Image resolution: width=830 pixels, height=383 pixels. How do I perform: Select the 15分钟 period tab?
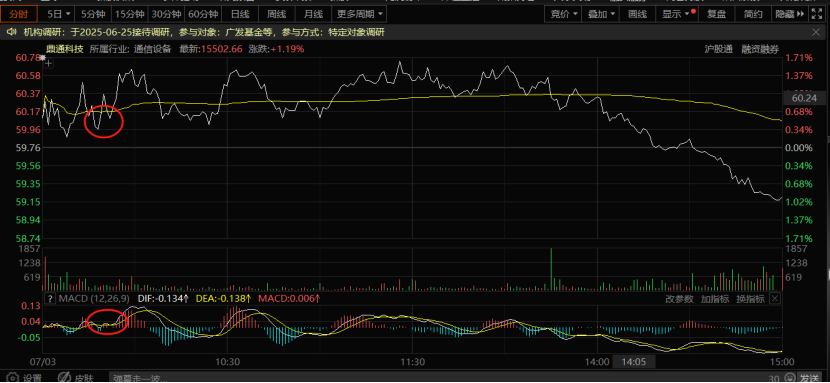click(129, 14)
